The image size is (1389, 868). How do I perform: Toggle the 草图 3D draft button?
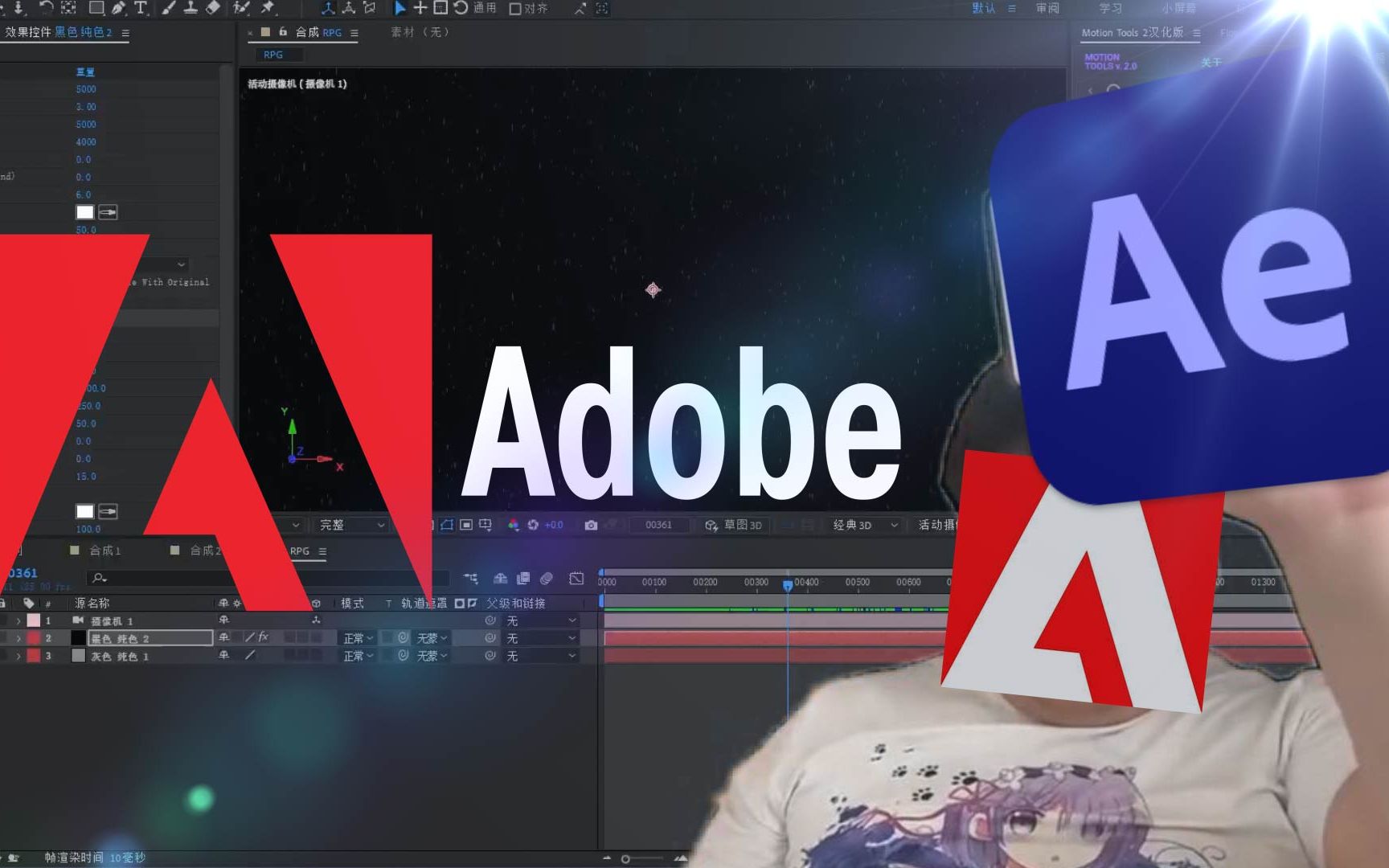click(x=733, y=525)
